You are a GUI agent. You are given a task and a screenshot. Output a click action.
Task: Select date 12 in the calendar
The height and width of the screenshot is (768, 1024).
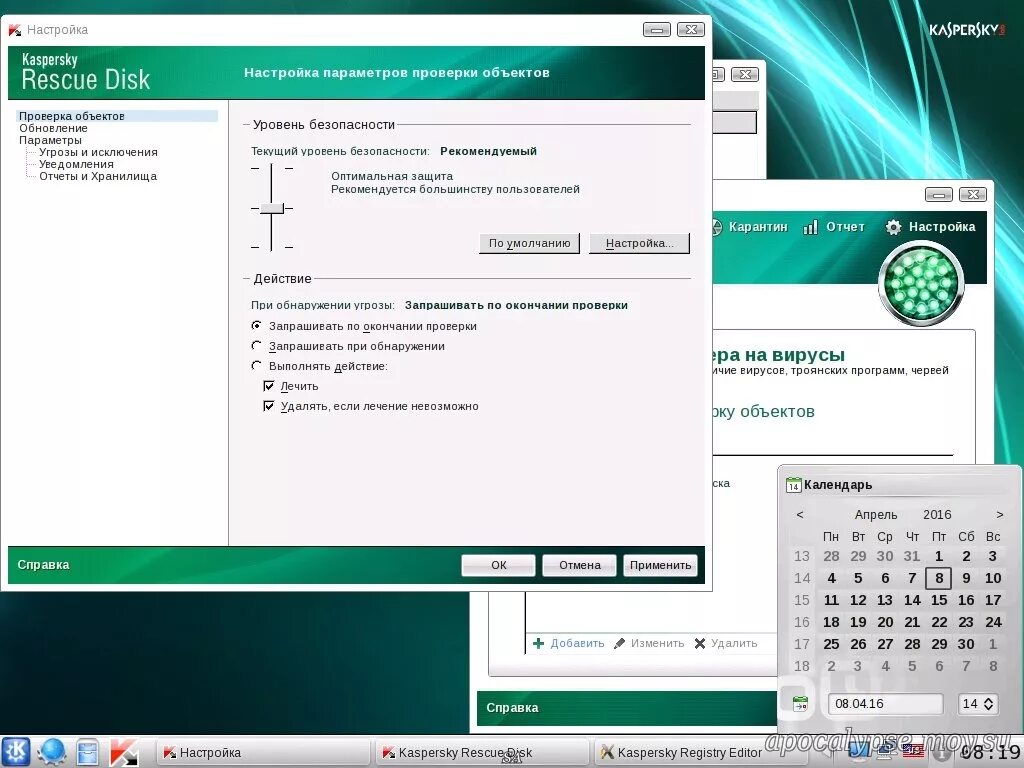tap(858, 600)
